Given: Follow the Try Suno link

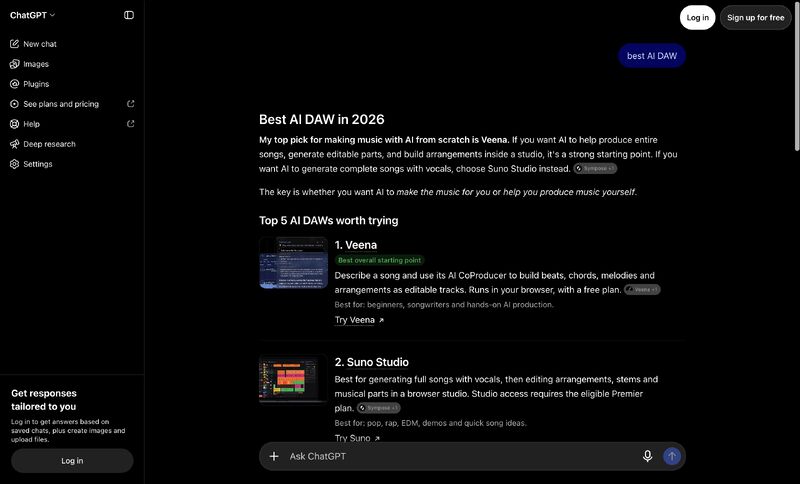Looking at the screenshot, I should tap(353, 438).
